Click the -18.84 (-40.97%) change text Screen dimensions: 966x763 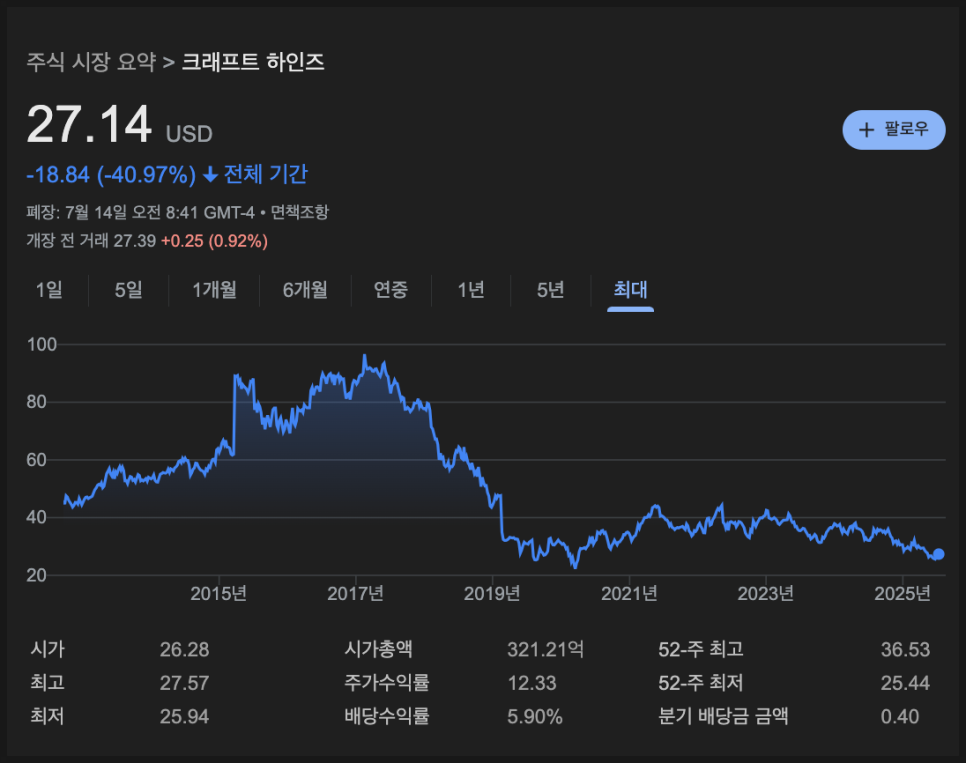(111, 175)
